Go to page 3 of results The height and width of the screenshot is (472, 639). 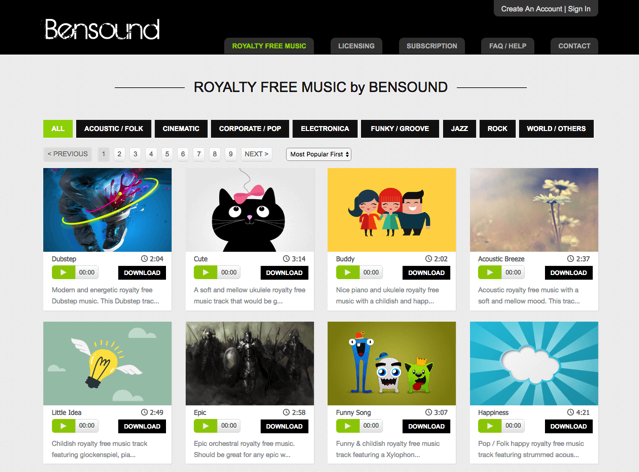click(135, 154)
